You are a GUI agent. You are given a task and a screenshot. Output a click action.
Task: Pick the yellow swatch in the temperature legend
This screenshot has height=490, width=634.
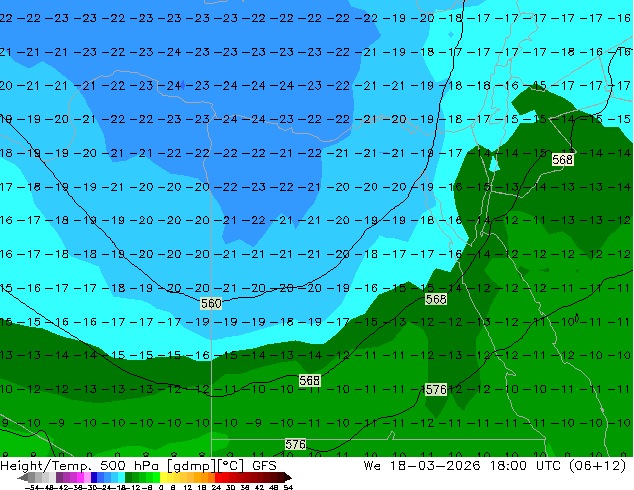pyautogui.click(x=163, y=477)
